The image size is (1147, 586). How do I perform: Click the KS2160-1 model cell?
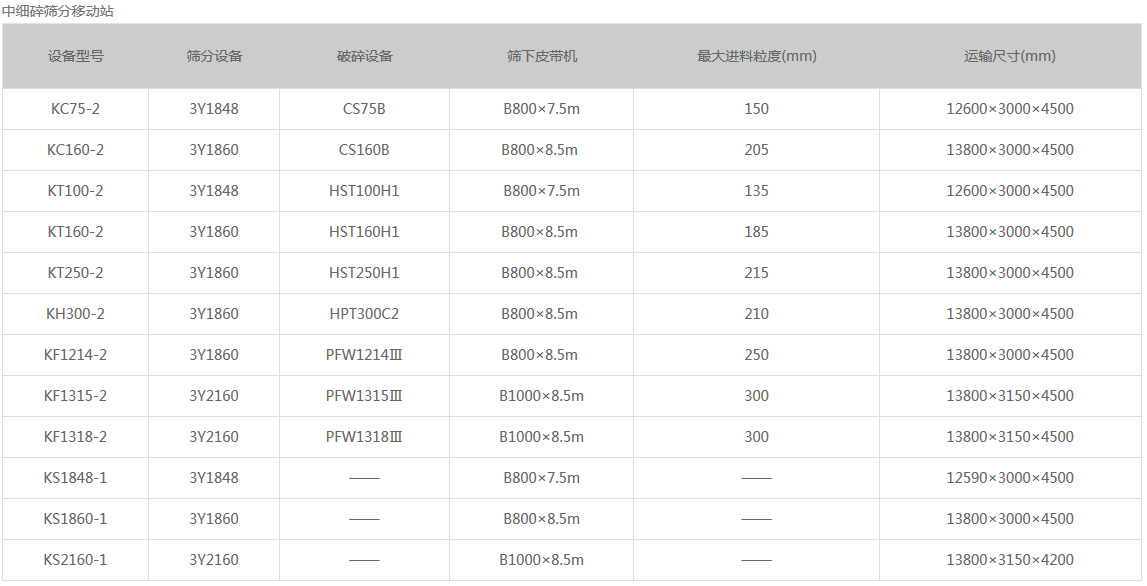(x=75, y=560)
